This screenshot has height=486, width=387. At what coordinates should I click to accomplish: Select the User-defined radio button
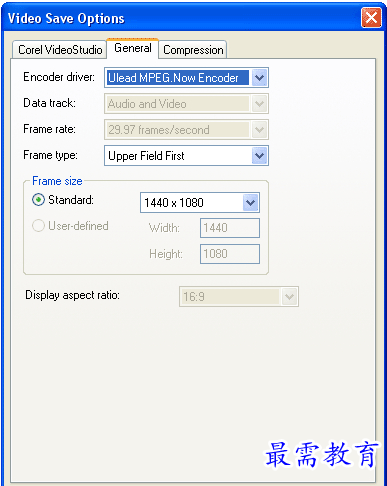click(38, 226)
